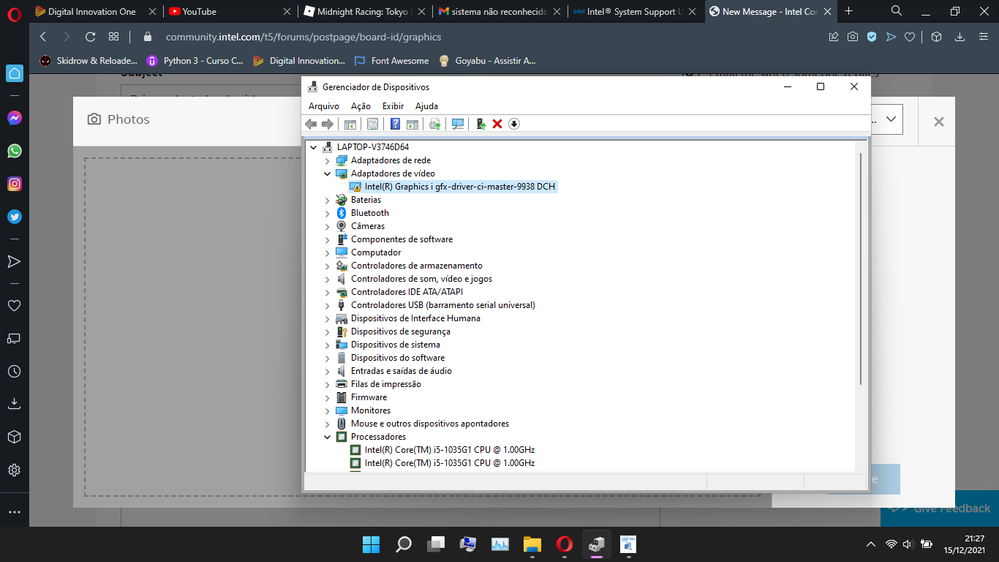This screenshot has width=999, height=562.
Task: Click the black down-arrow circle toolbar icon
Action: 514,124
